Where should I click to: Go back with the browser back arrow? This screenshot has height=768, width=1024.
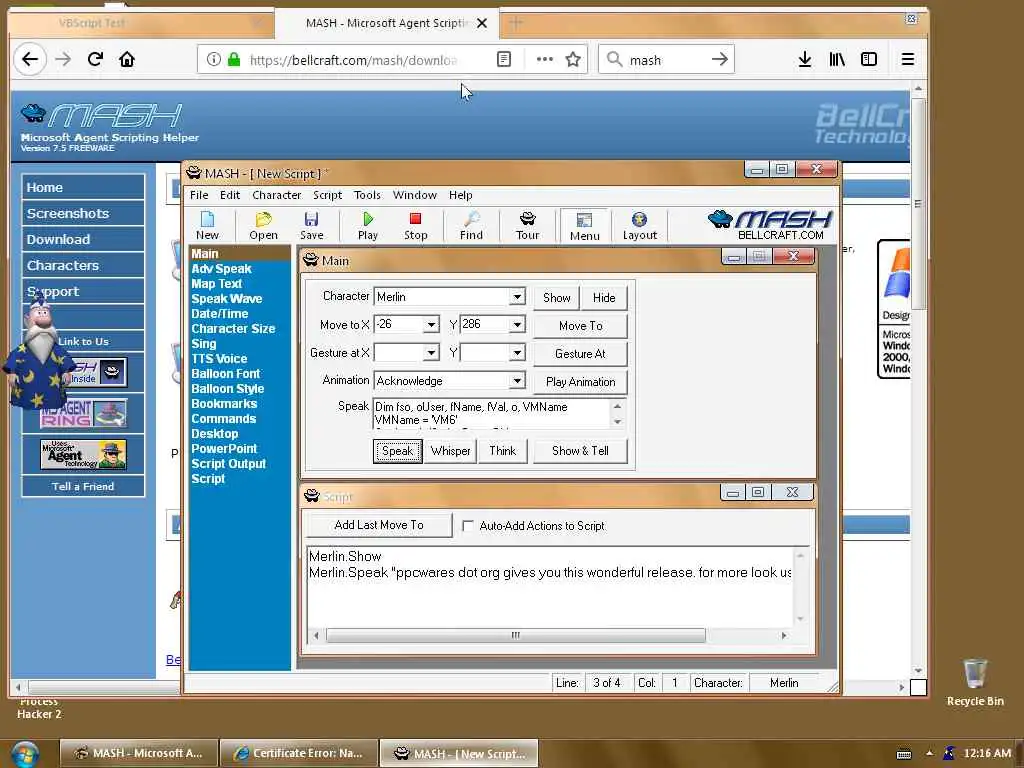coord(30,59)
